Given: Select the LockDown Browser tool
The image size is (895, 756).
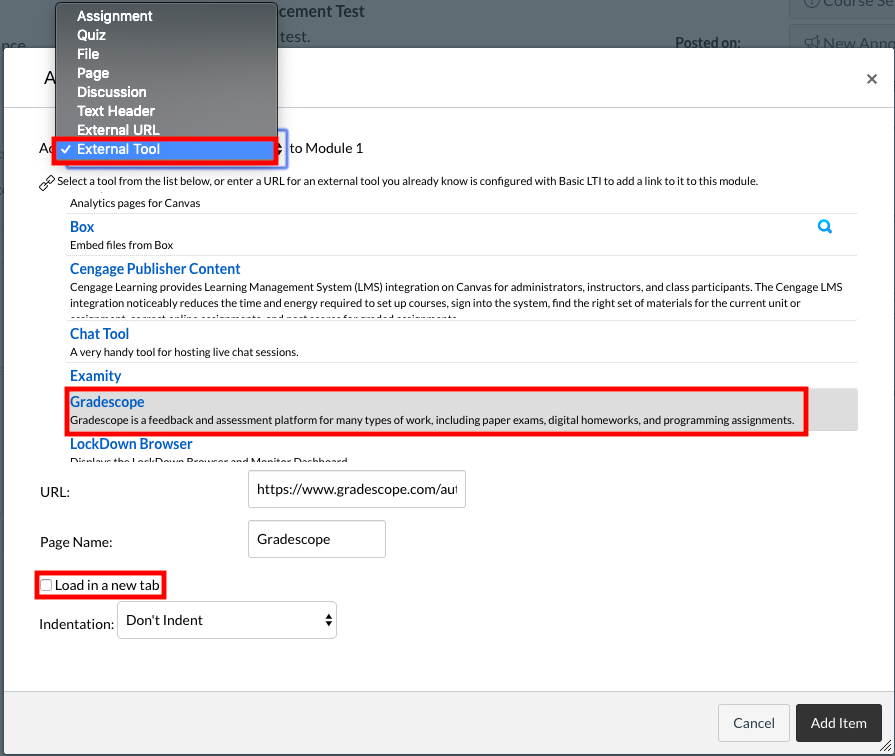Looking at the screenshot, I should [131, 444].
